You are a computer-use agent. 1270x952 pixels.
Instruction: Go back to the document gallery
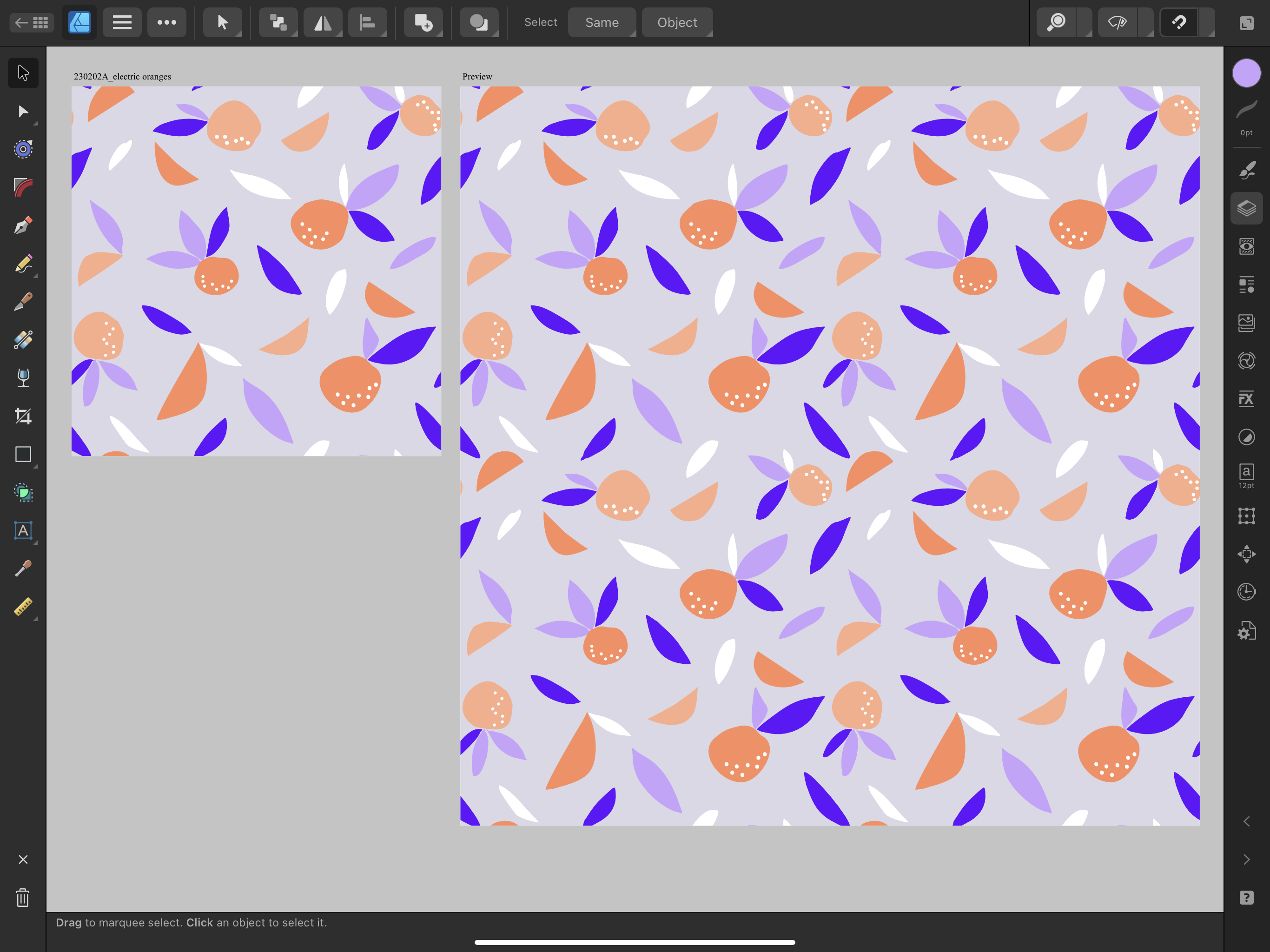(x=32, y=22)
